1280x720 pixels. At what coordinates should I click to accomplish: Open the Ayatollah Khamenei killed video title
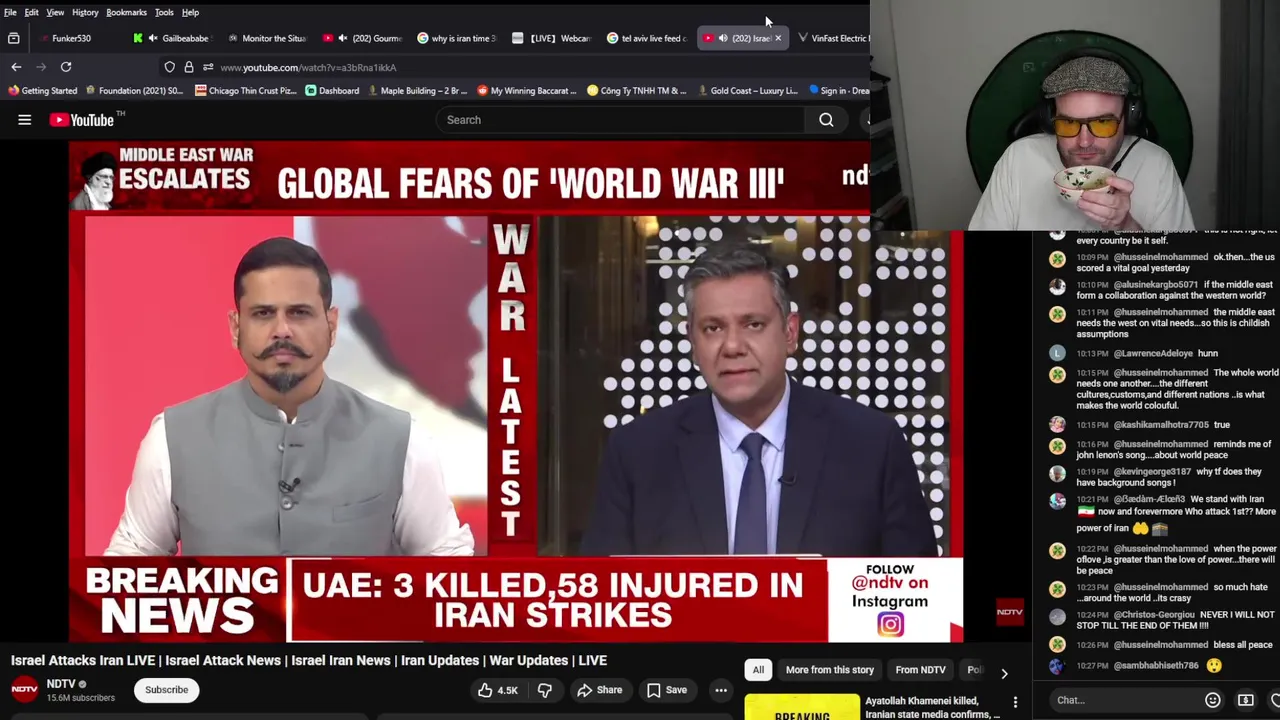point(932,707)
